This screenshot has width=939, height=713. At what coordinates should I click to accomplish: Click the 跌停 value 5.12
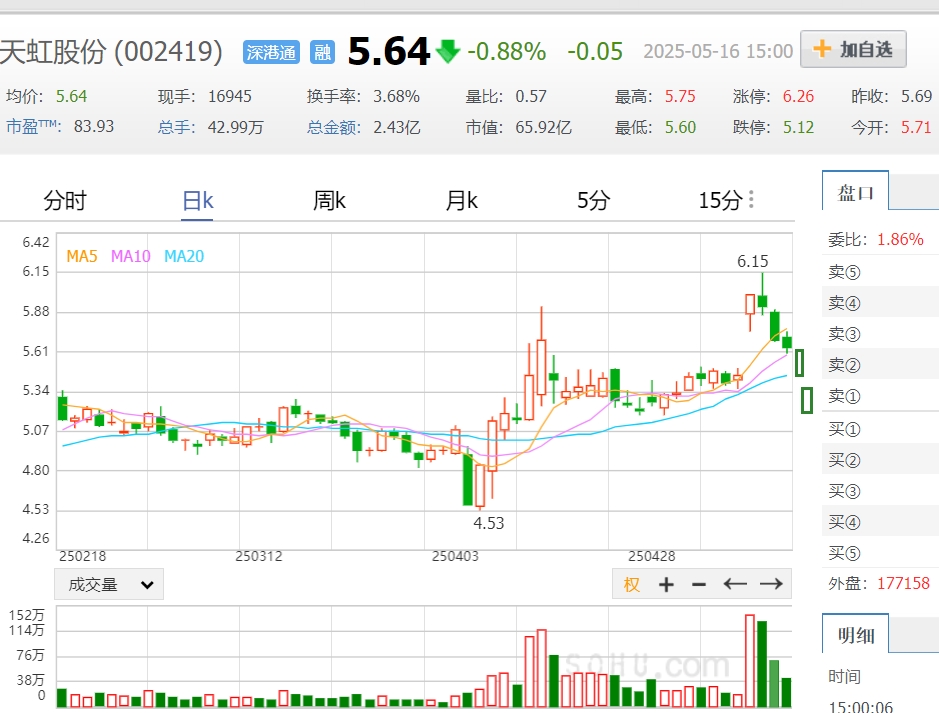tap(798, 127)
